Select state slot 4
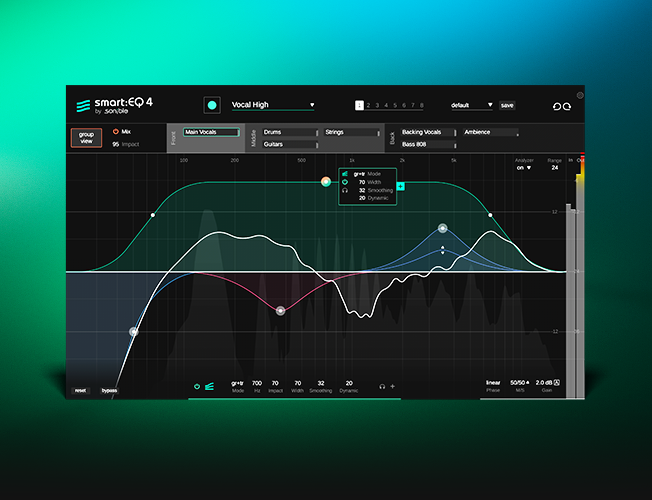Viewport: 652px width, 500px height. [x=386, y=105]
